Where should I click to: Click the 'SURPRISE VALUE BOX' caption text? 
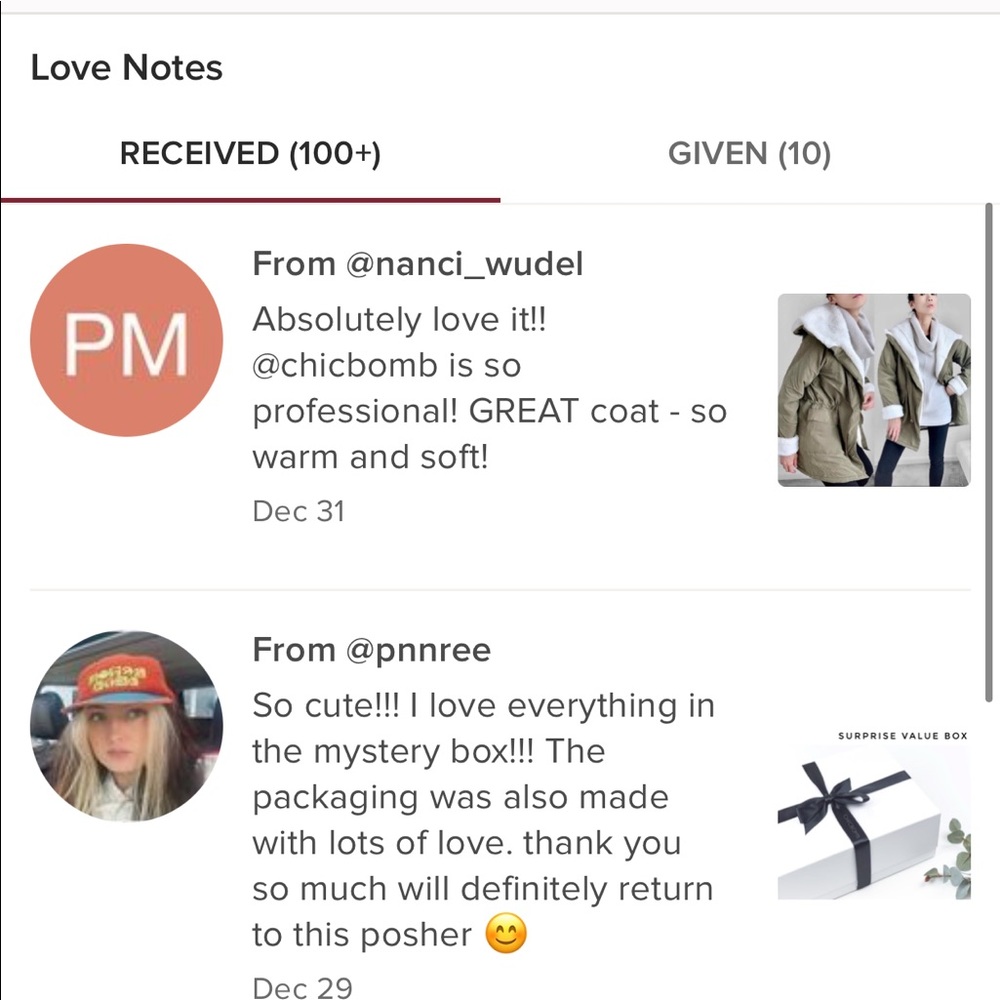(902, 736)
